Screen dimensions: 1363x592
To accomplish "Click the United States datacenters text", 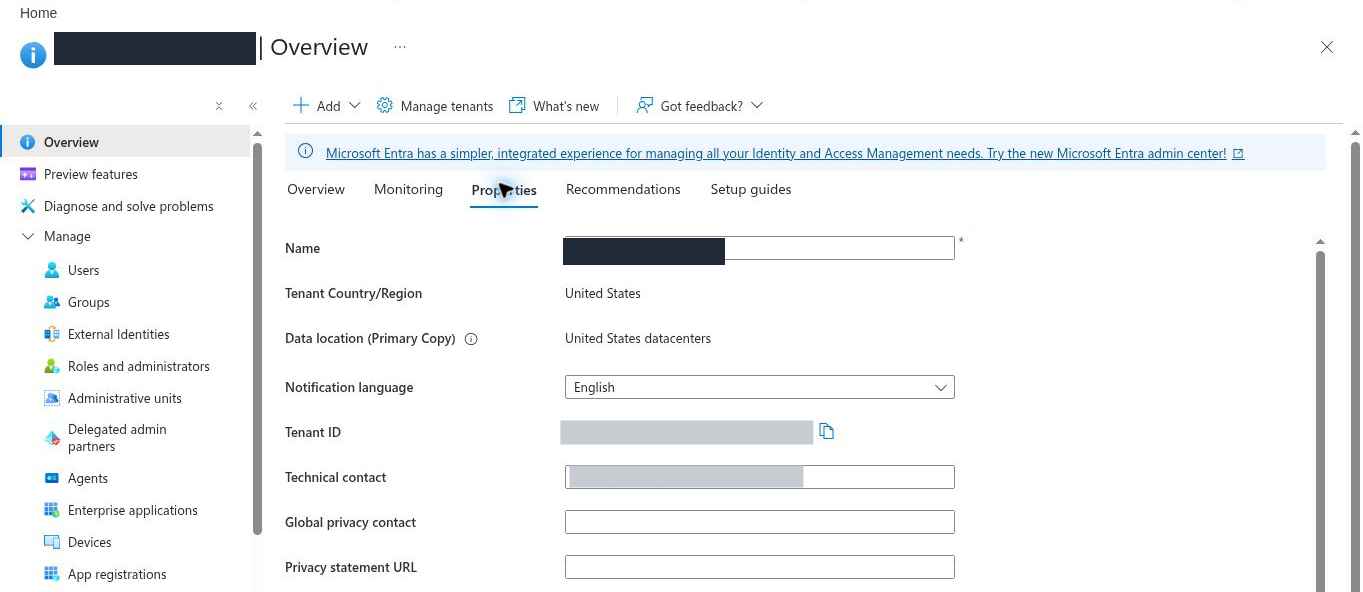I will [638, 338].
